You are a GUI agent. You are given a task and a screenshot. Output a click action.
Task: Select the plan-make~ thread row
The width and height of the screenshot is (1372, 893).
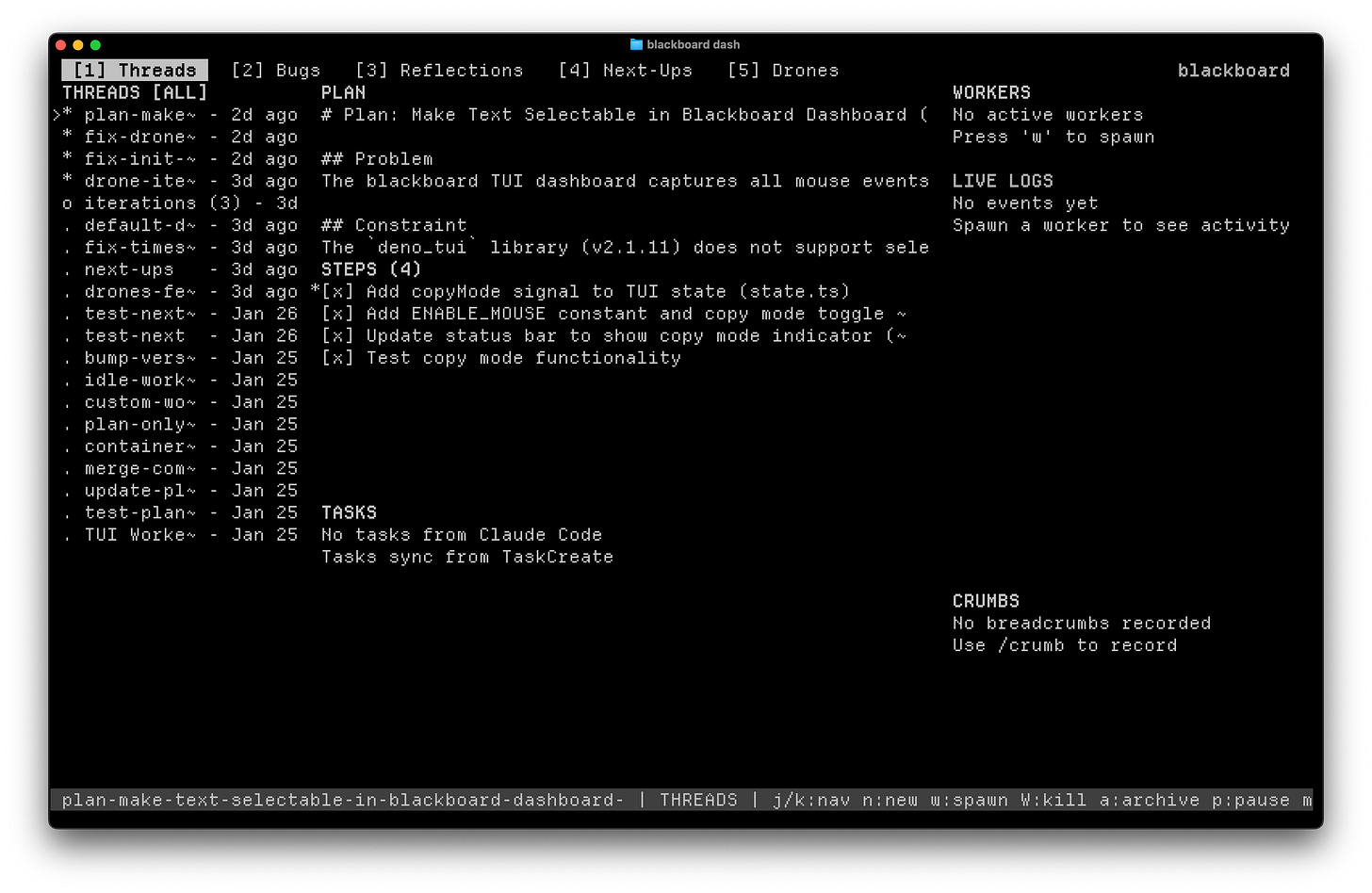pos(180,115)
